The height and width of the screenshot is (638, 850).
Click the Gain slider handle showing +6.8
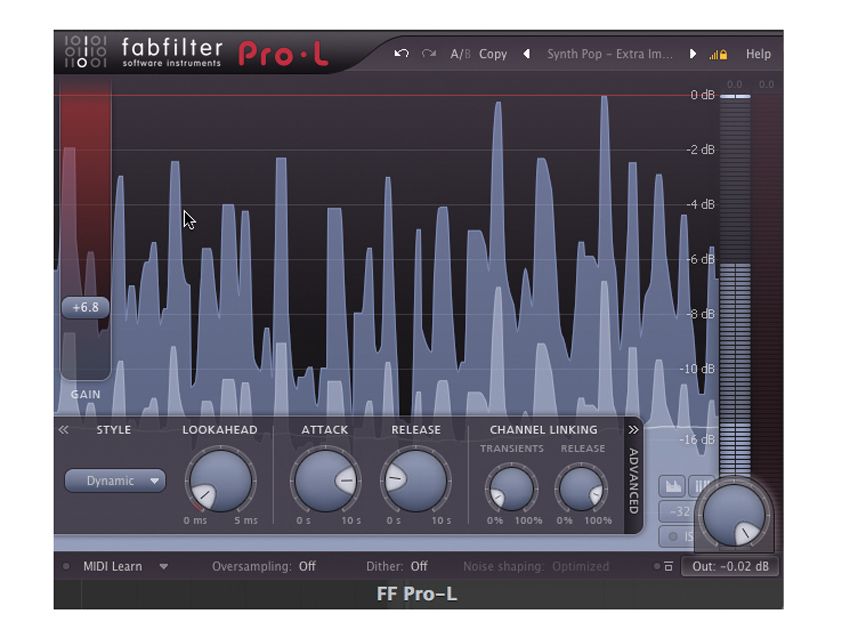coord(86,307)
